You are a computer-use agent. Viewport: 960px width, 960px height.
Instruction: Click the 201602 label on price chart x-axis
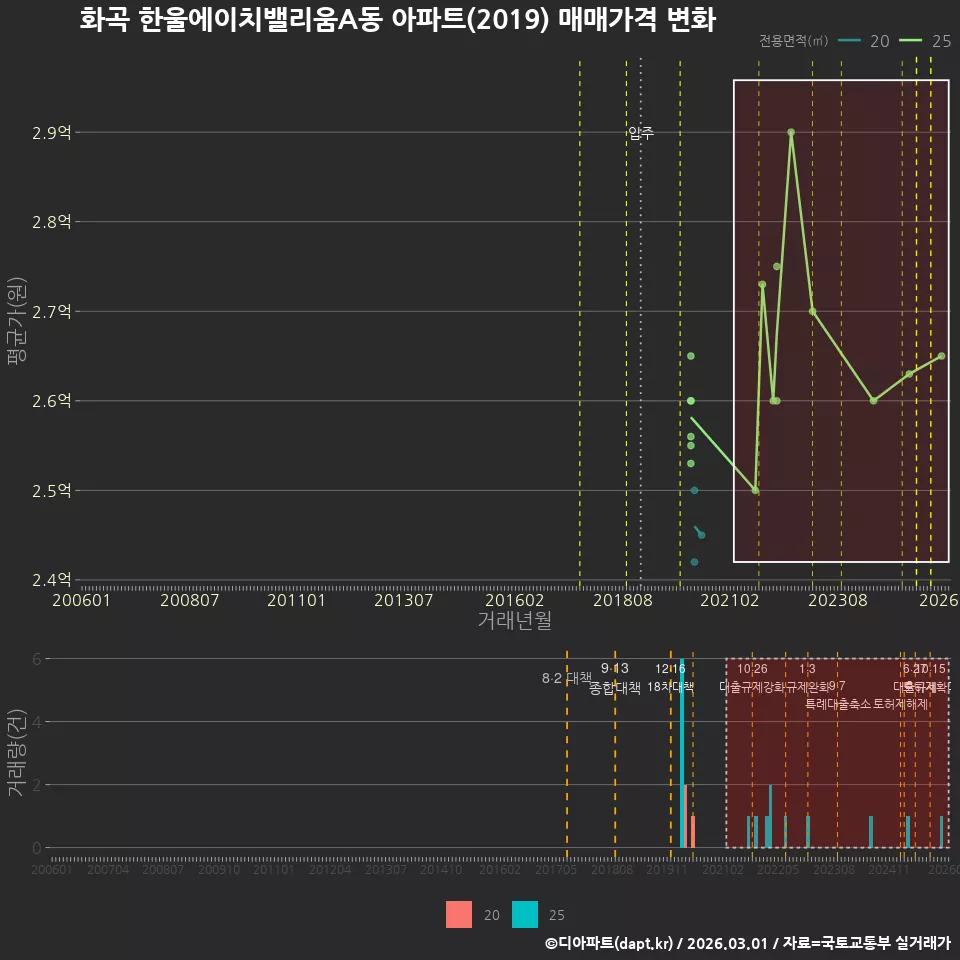pos(514,600)
